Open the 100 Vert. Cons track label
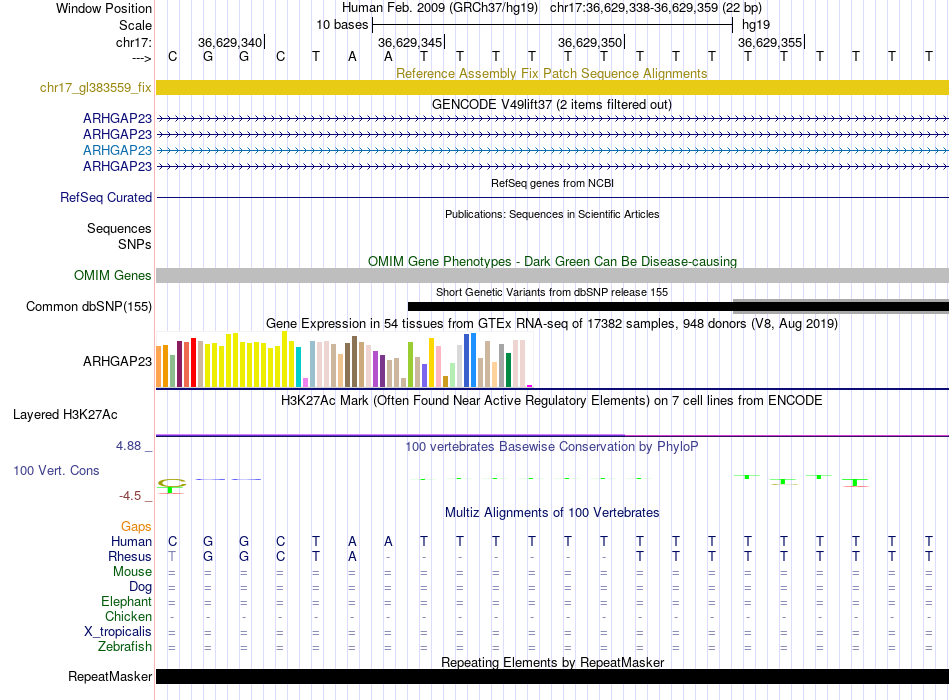 tap(58, 470)
